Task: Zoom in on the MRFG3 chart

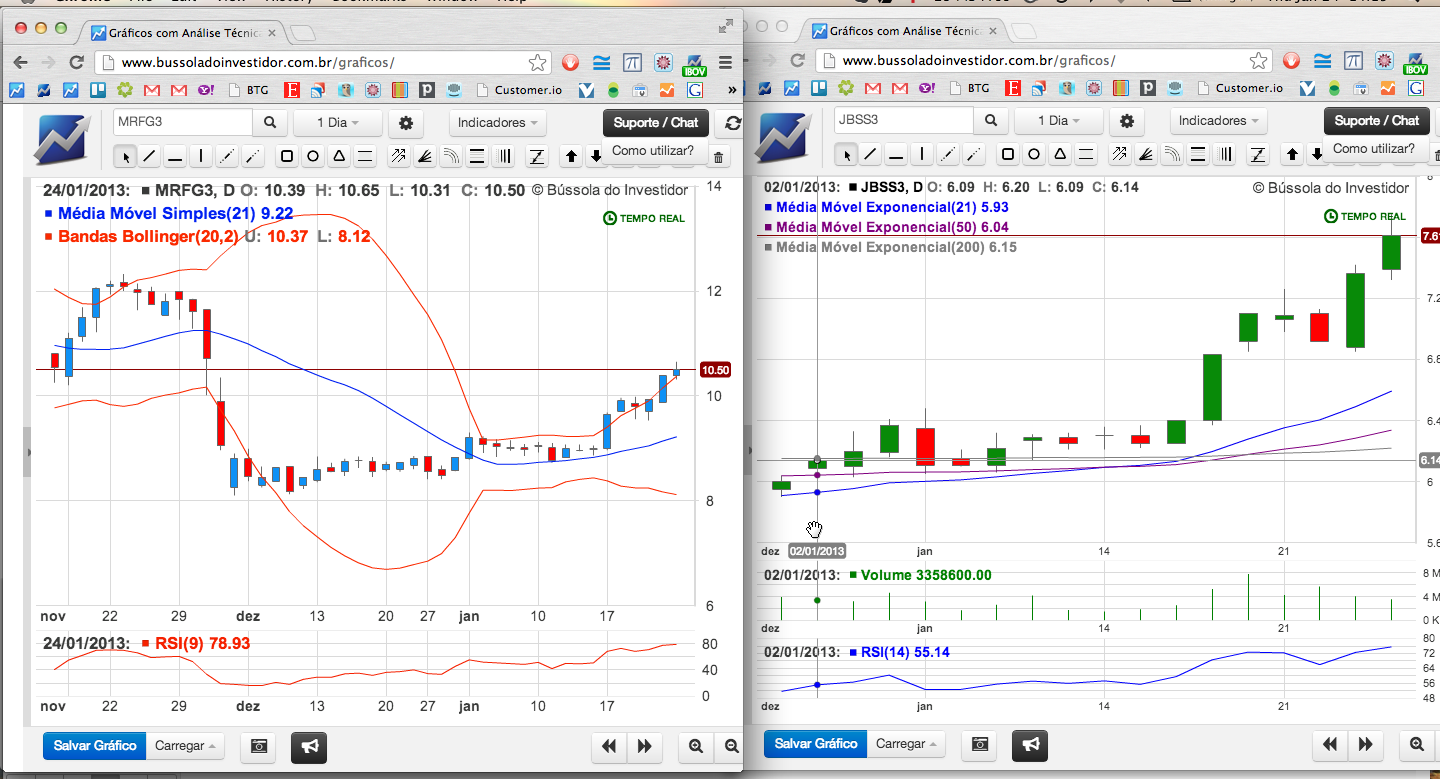Action: coord(695,746)
